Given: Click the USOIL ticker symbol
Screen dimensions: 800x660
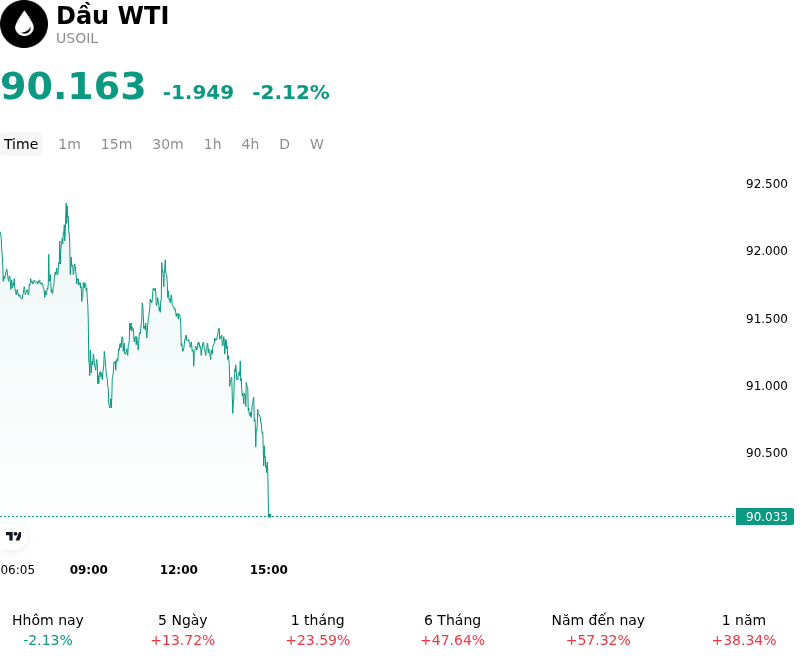Looking at the screenshot, I should 77,38.
